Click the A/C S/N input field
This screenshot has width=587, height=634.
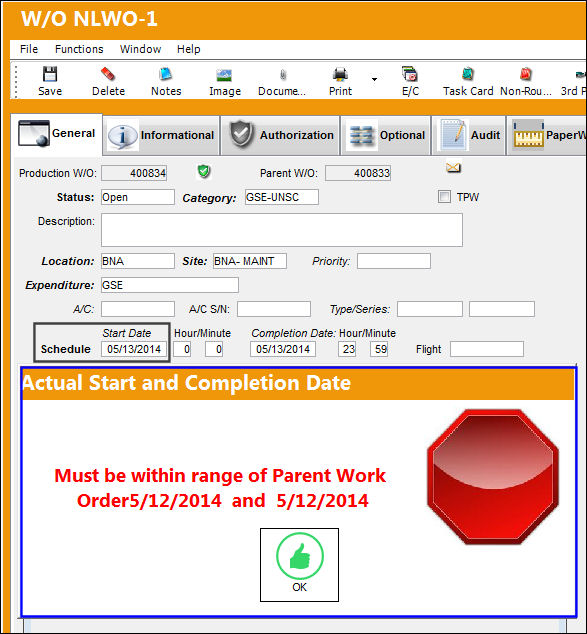[274, 309]
